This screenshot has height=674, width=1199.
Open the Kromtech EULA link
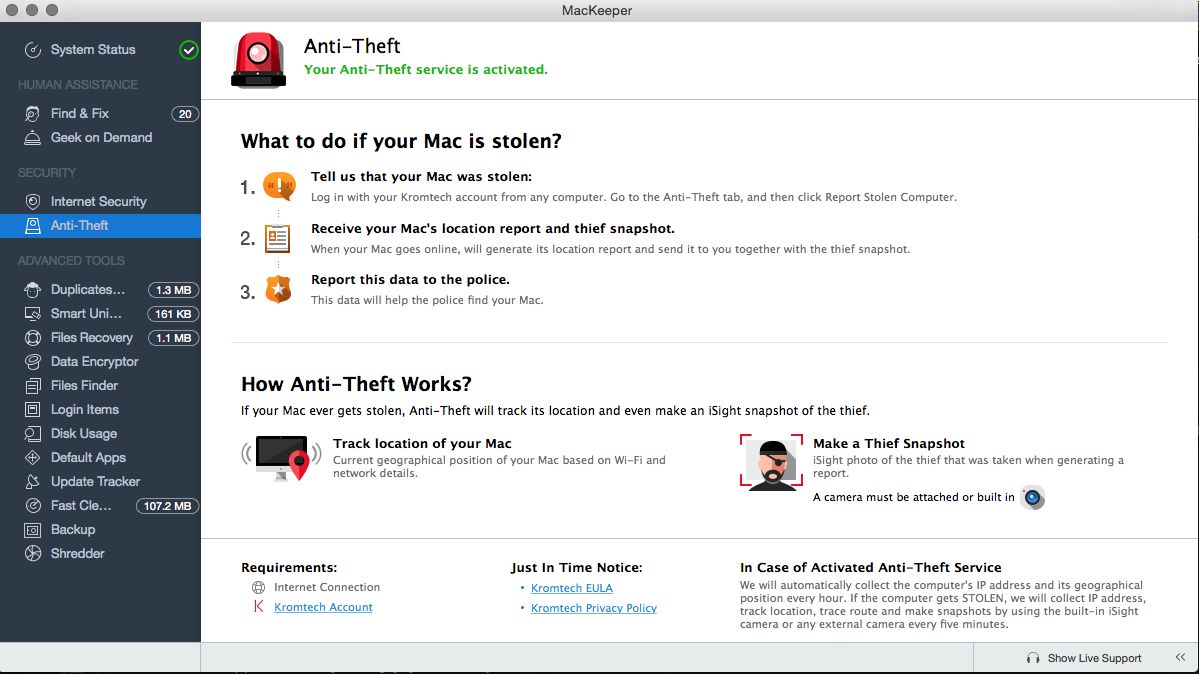tap(572, 588)
